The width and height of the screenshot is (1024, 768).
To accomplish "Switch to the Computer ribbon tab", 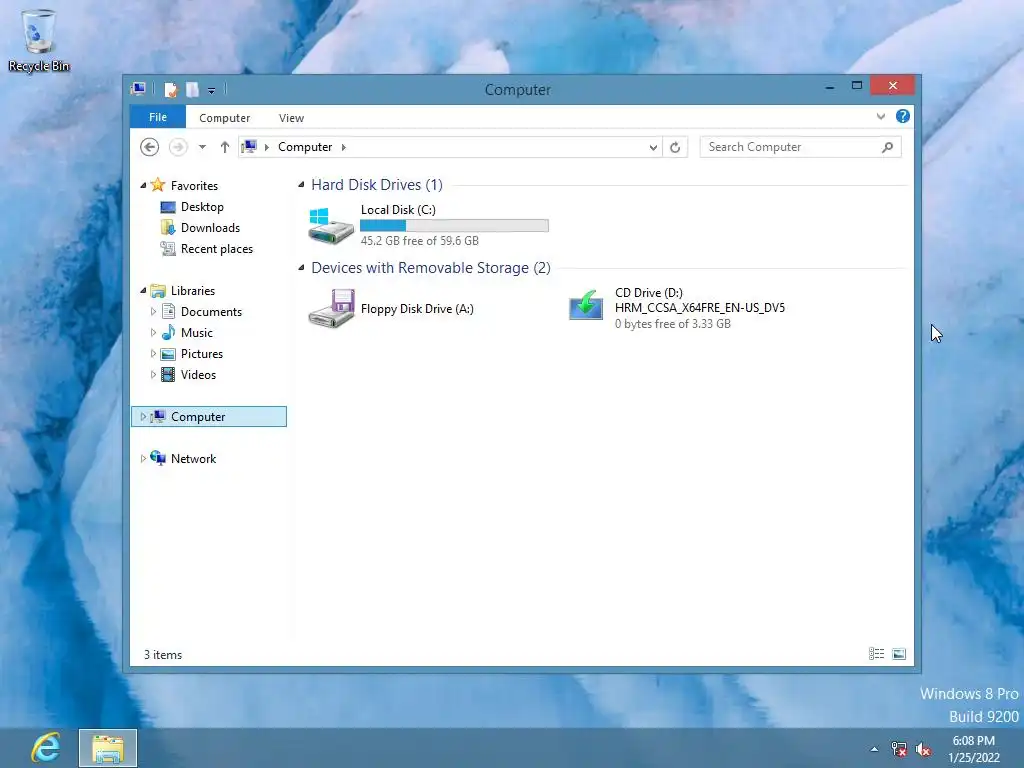I will [225, 118].
